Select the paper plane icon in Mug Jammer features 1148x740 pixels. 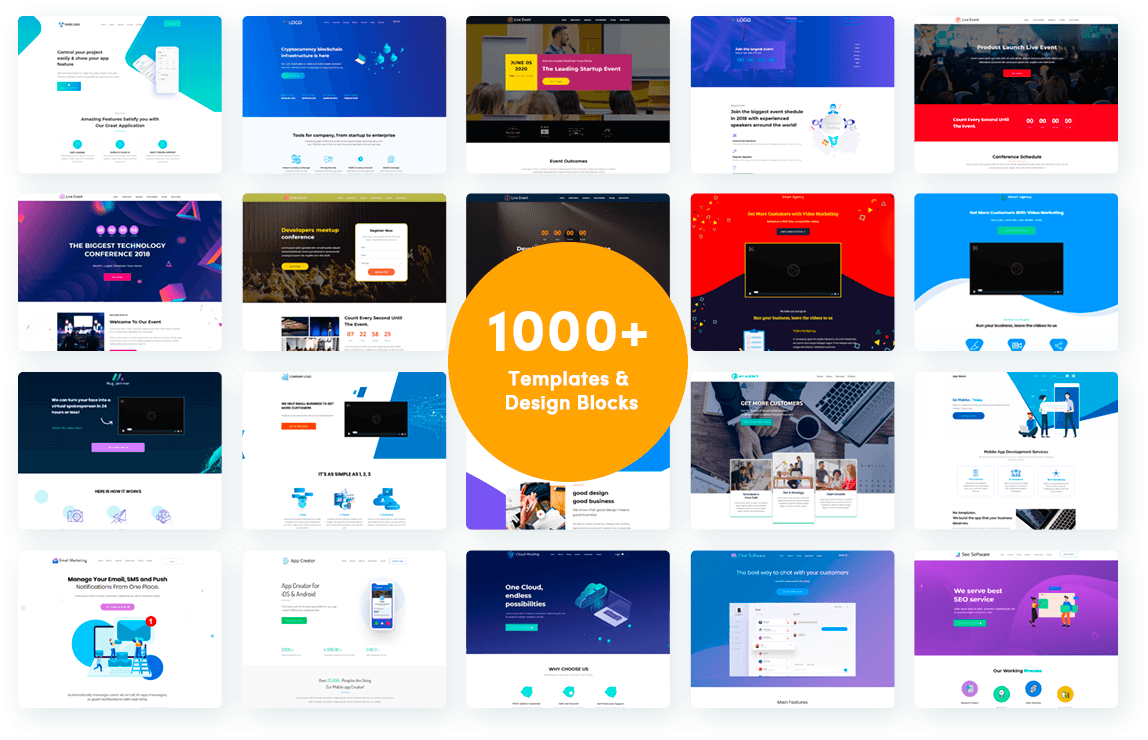(x=119, y=515)
